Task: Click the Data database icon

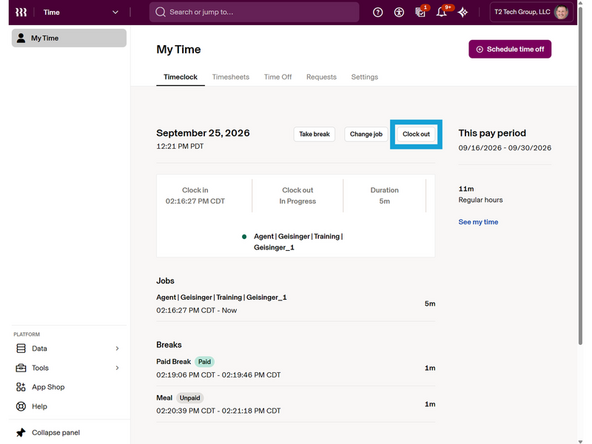Action: 21,348
